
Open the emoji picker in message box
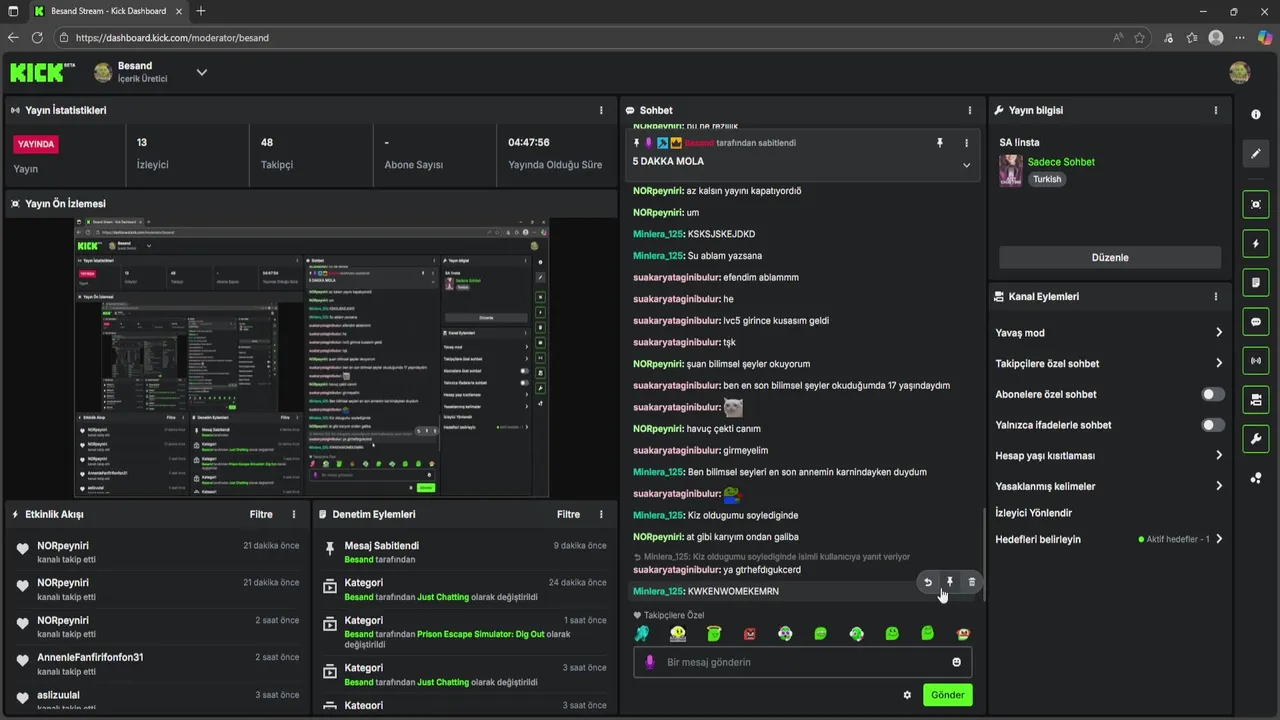956,662
